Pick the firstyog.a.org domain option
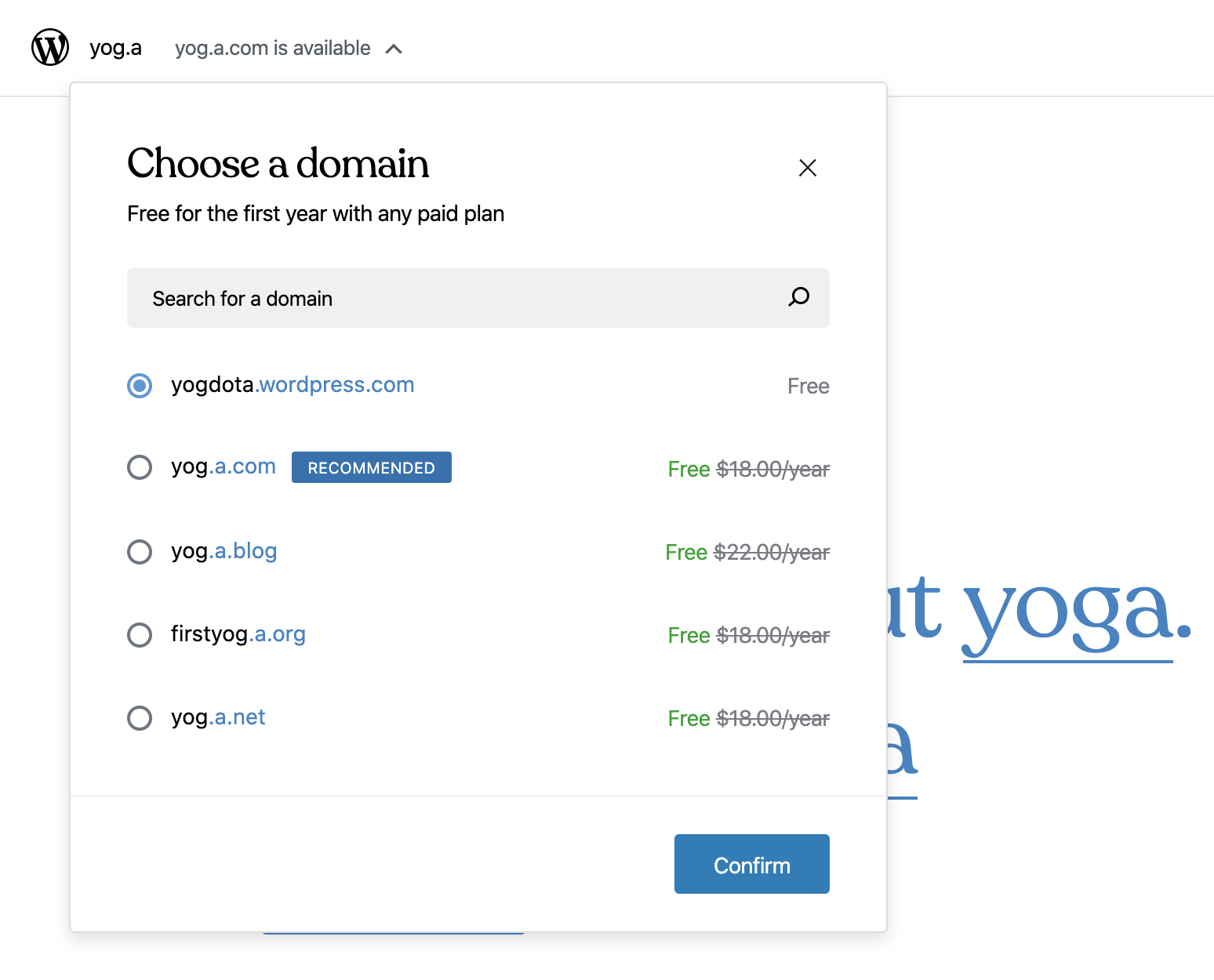The height and width of the screenshot is (980, 1214). pyautogui.click(x=139, y=634)
